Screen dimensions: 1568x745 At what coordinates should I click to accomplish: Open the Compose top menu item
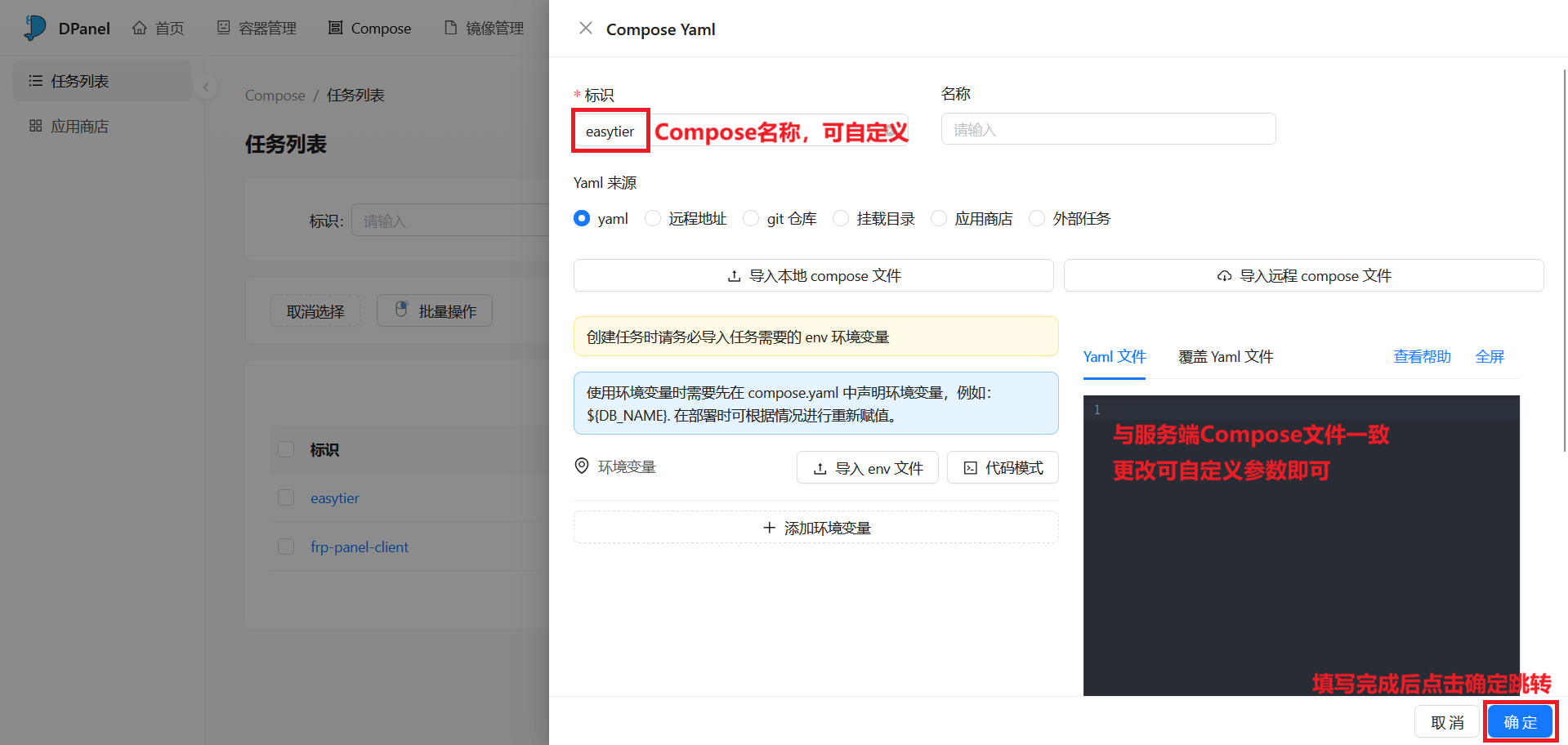[x=370, y=29]
